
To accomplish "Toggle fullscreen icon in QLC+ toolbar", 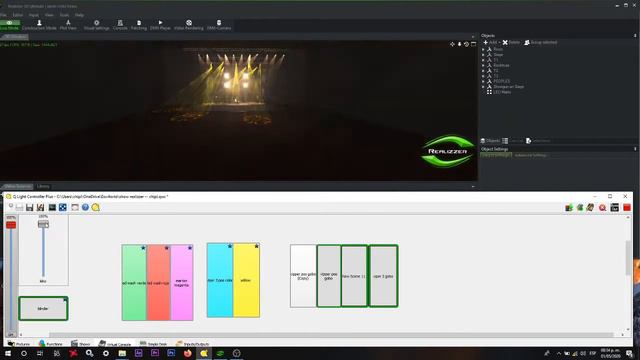I will pyautogui.click(x=75, y=207).
